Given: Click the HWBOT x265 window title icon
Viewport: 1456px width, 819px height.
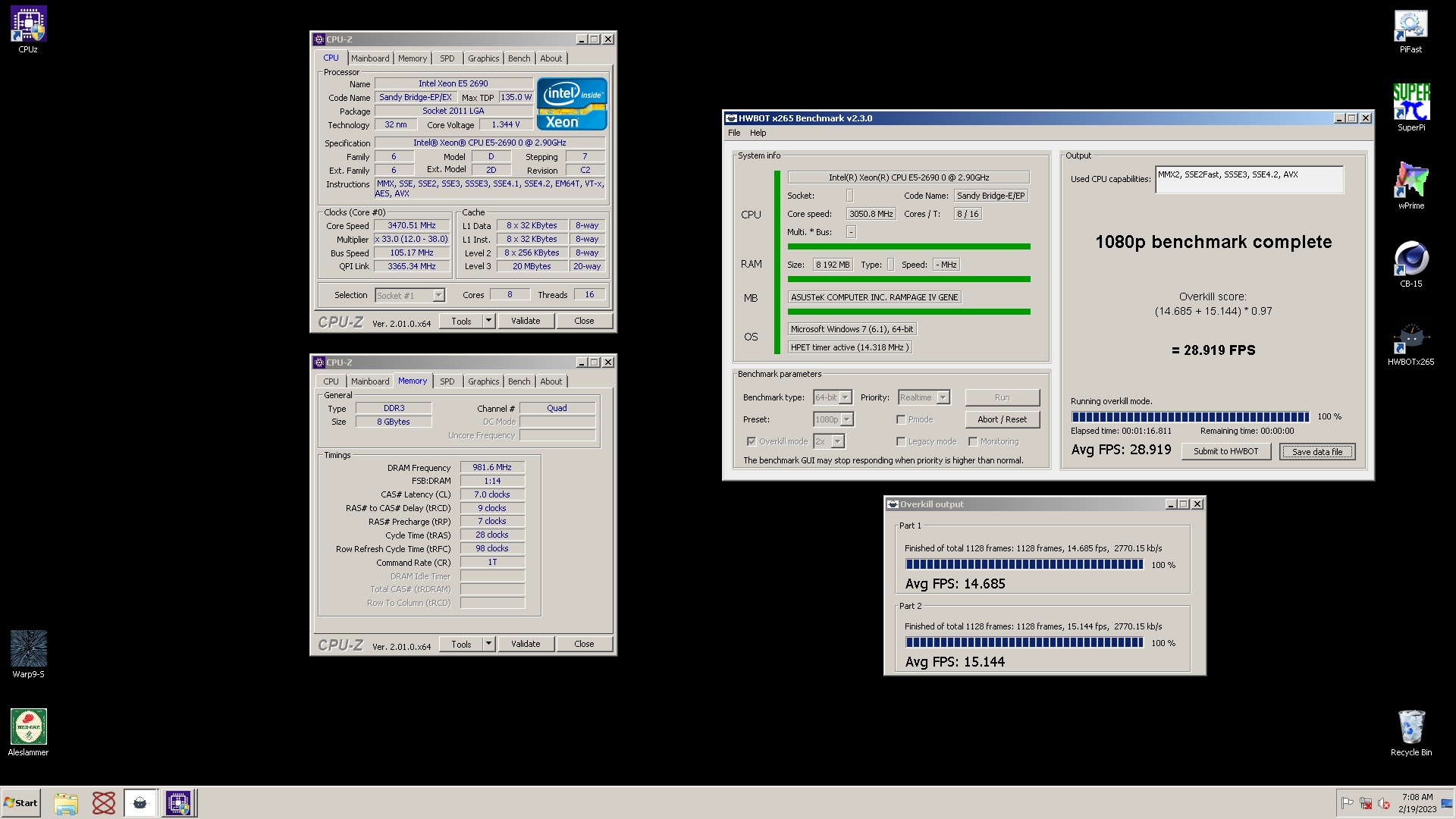Looking at the screenshot, I should coord(731,118).
